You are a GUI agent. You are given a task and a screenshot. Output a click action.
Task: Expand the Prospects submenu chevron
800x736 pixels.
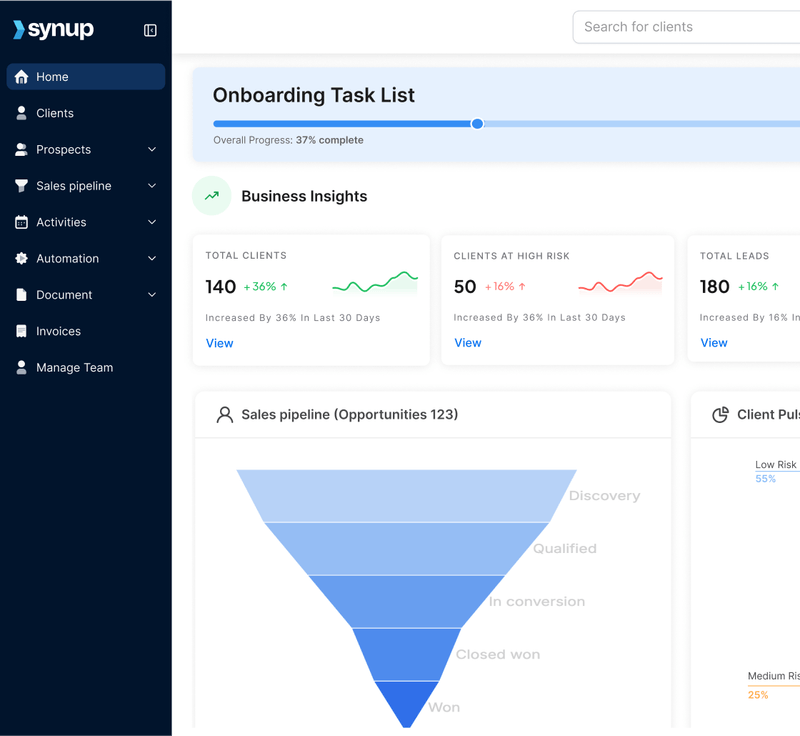(x=152, y=150)
